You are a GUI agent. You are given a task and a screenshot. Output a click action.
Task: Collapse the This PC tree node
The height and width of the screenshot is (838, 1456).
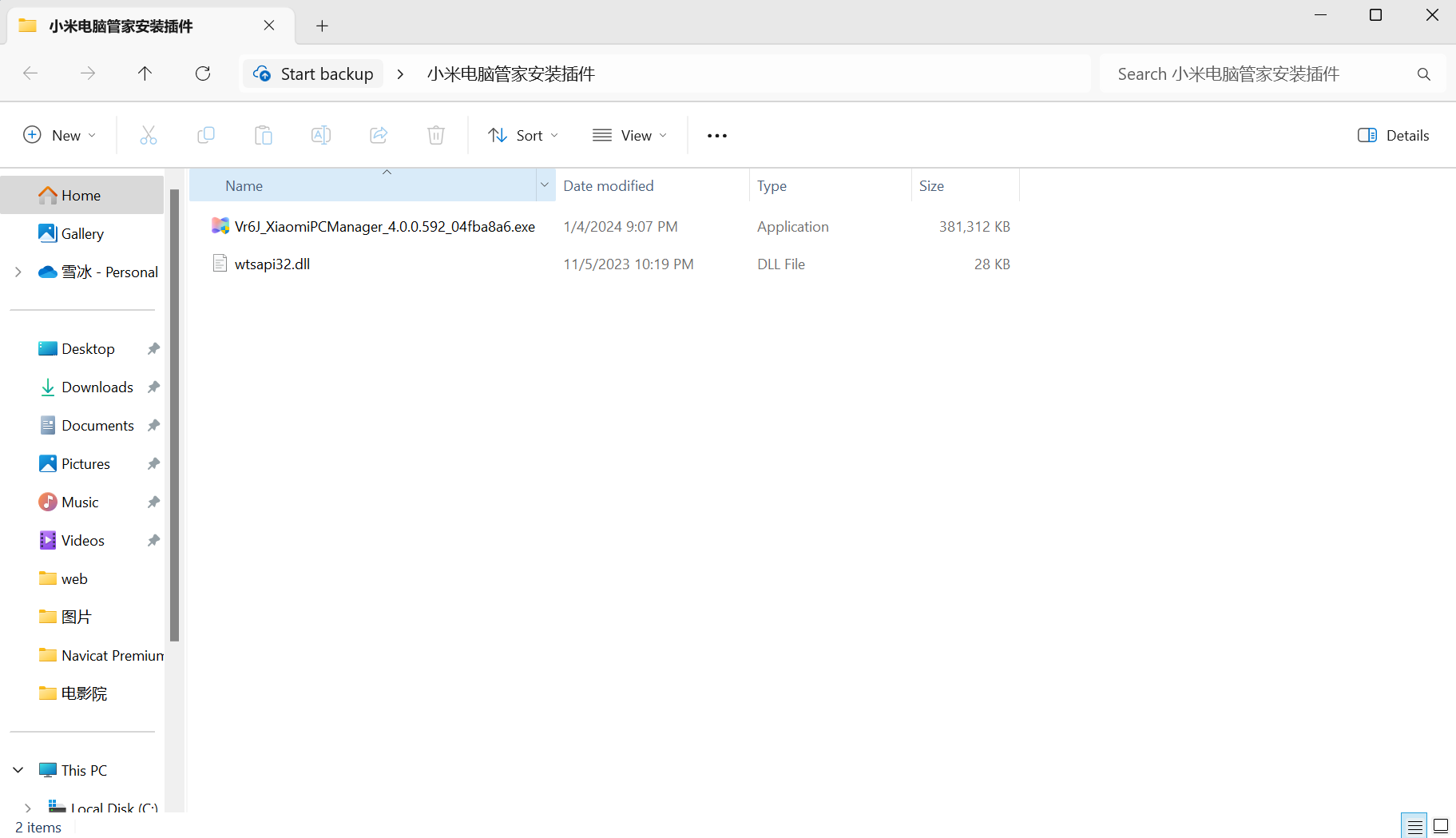pyautogui.click(x=18, y=770)
